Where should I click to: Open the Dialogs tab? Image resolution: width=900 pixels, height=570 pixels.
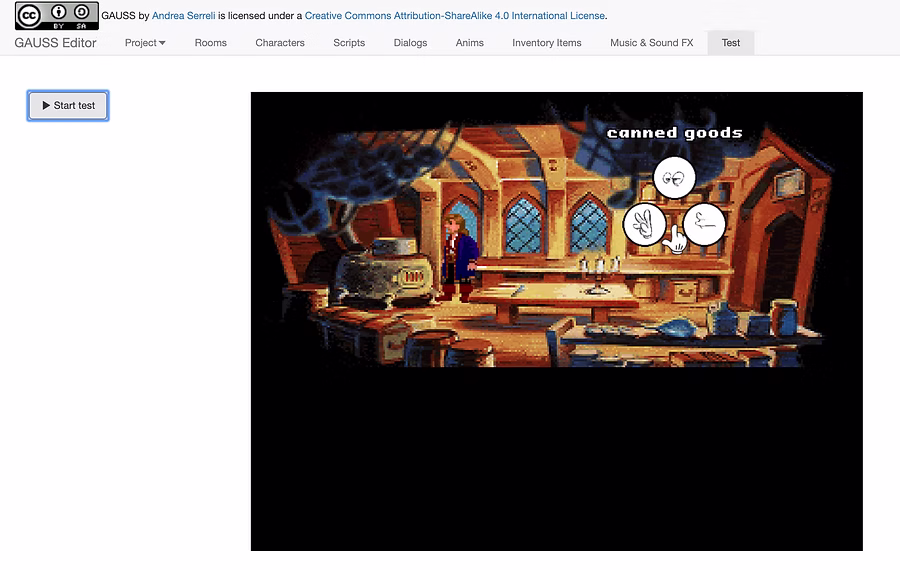pos(410,42)
